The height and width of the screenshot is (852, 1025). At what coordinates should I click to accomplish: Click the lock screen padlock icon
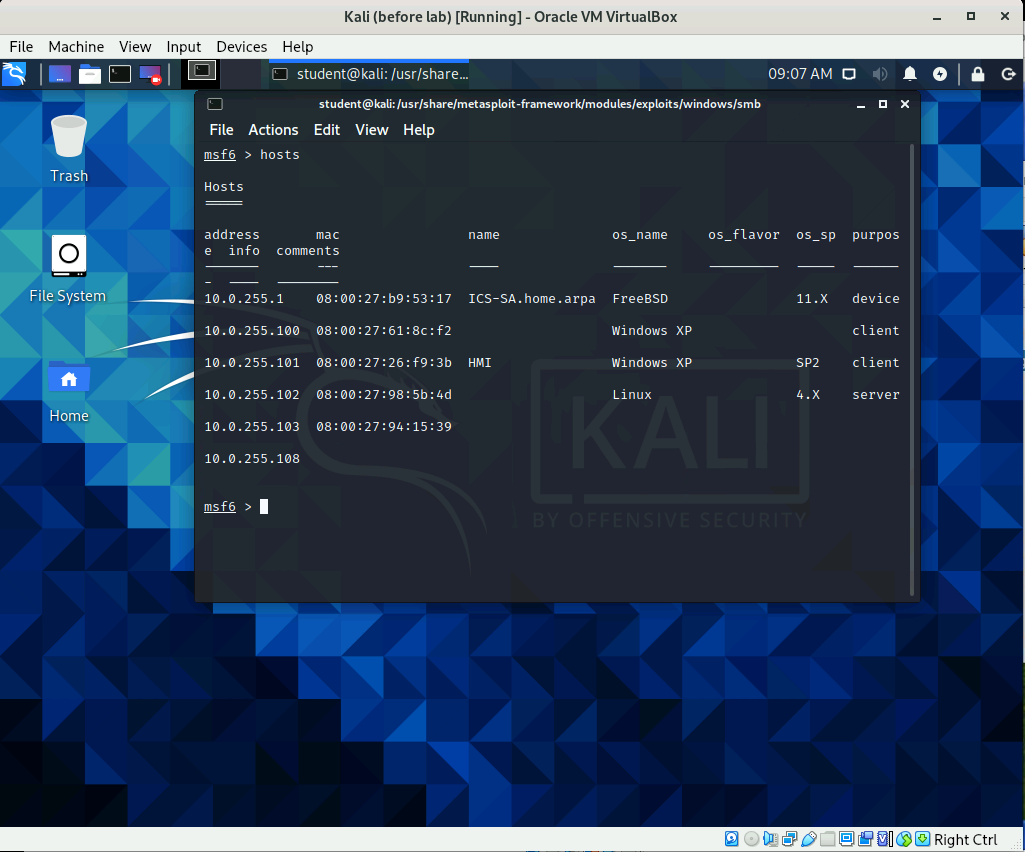coord(978,74)
